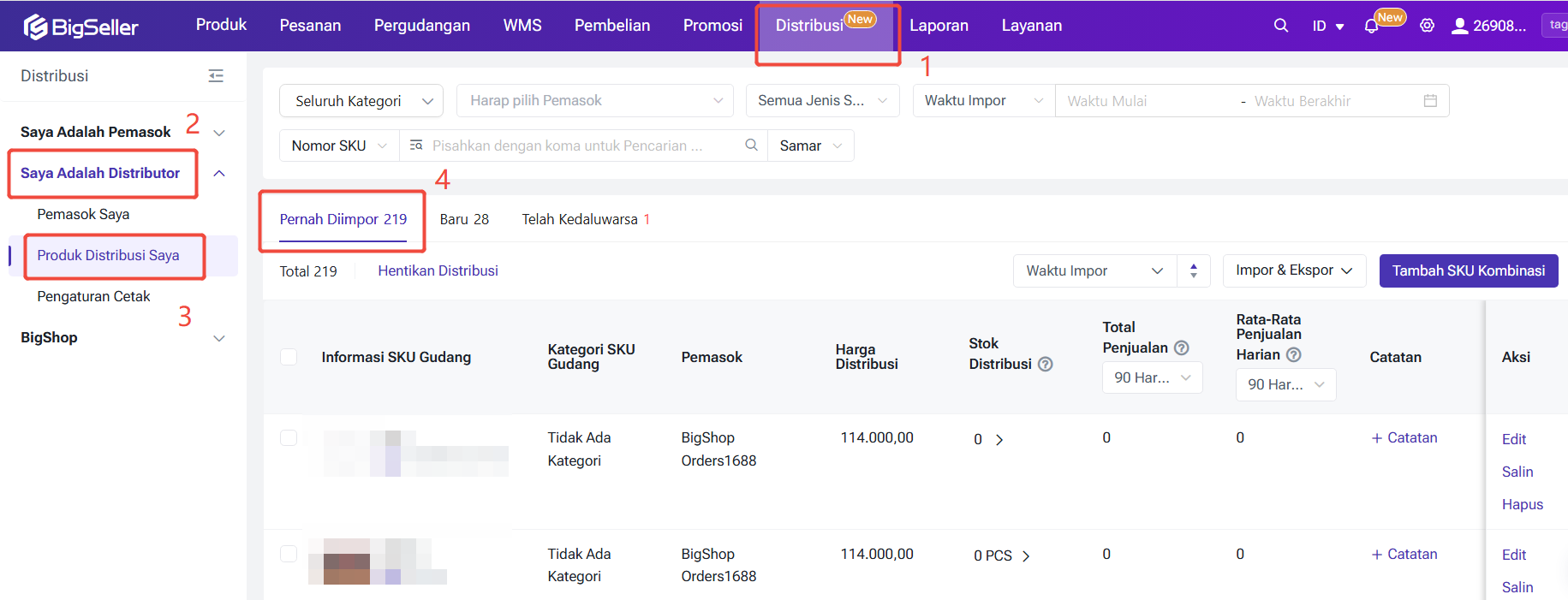Image resolution: width=1568 pixels, height=600 pixels.
Task: Collapse the Distribusi sidebar menu icon
Action: pyautogui.click(x=216, y=76)
